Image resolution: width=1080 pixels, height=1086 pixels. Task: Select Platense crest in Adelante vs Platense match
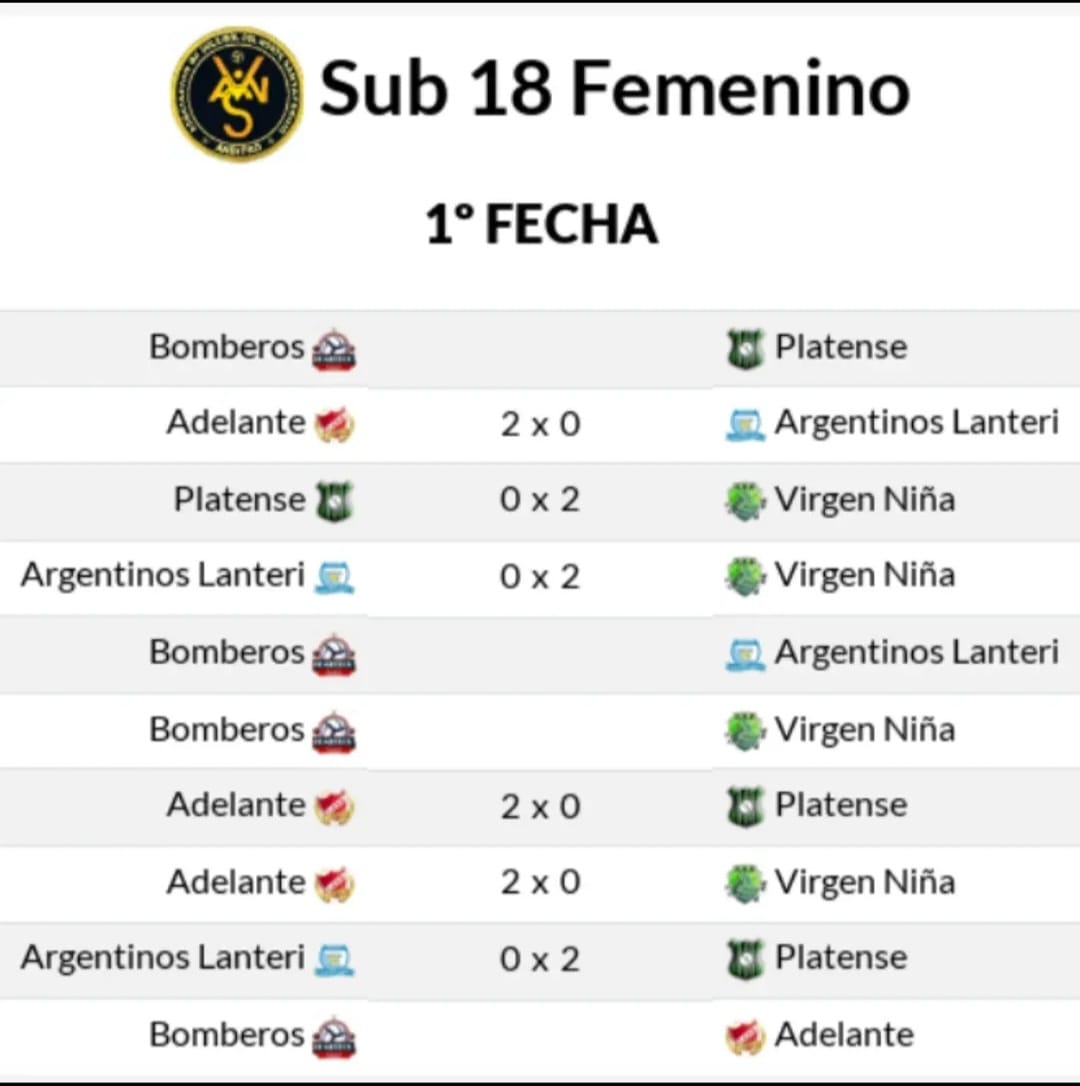coord(744,807)
